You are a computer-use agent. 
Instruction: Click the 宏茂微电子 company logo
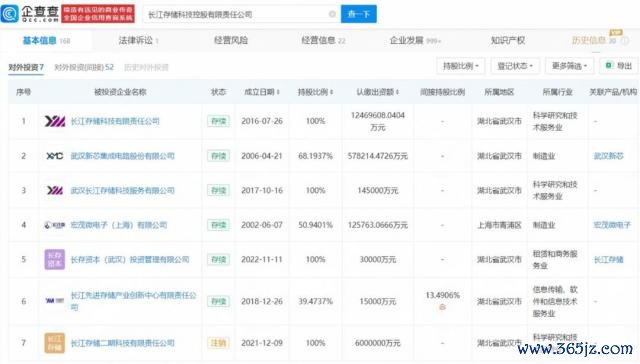pyautogui.click(x=55, y=225)
